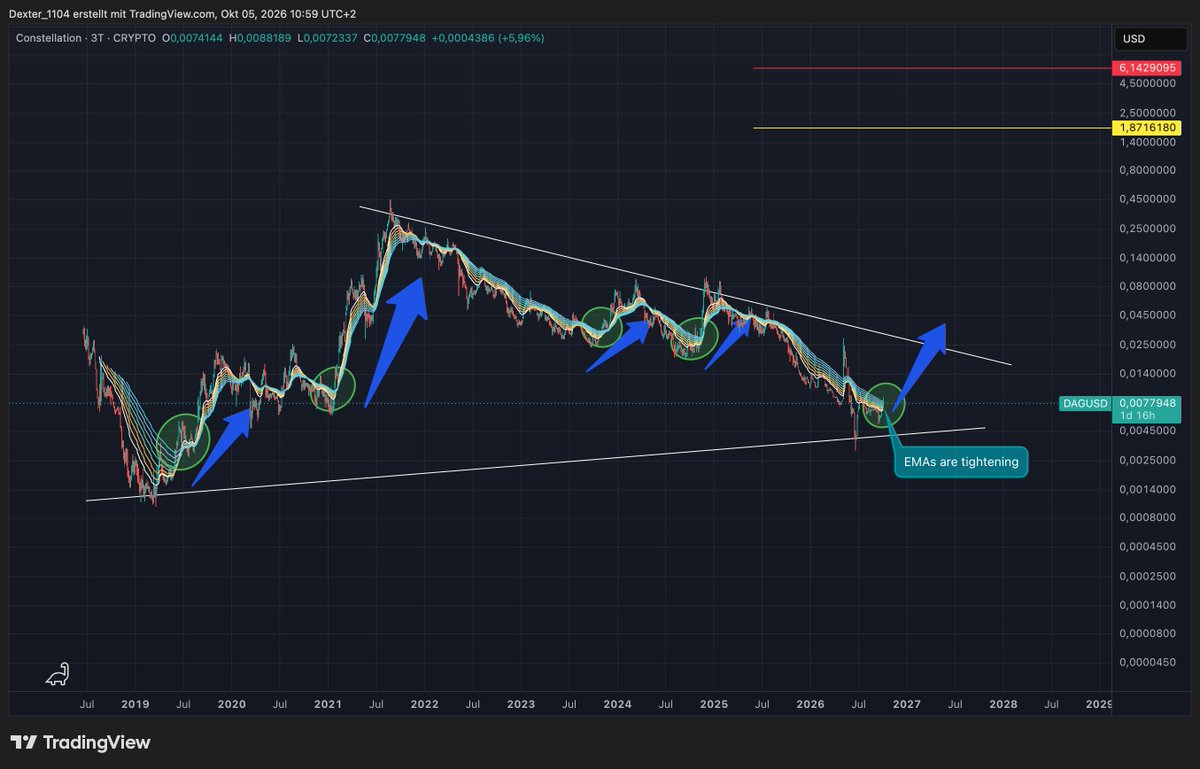1200x769 pixels.
Task: Open the USD currency selector
Action: 1152,39
